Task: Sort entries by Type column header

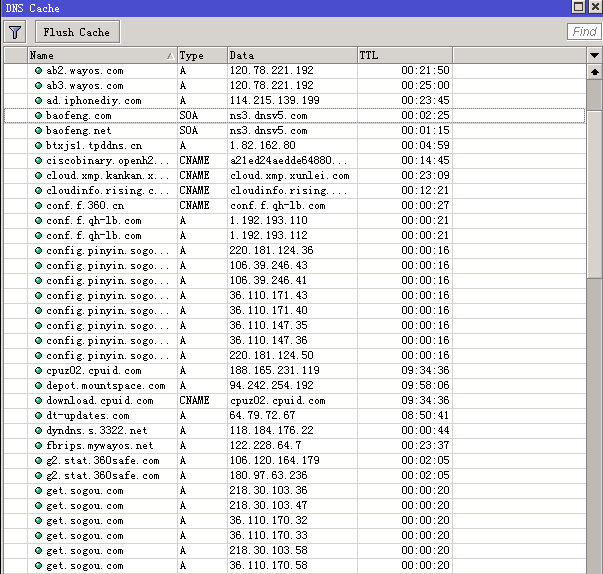Action: click(x=201, y=55)
